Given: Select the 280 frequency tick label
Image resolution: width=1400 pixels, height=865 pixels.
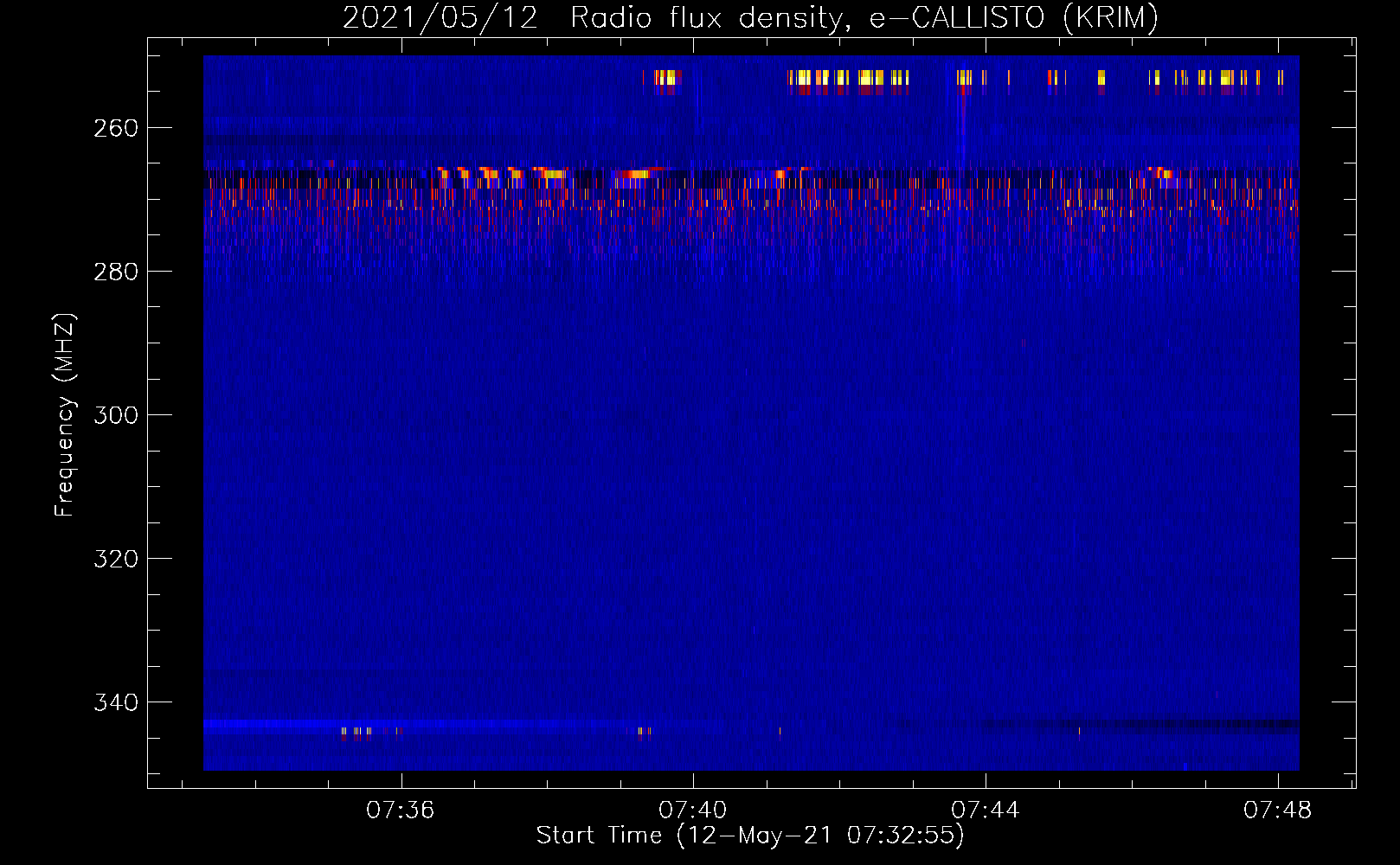Looking at the screenshot, I should (x=116, y=272).
